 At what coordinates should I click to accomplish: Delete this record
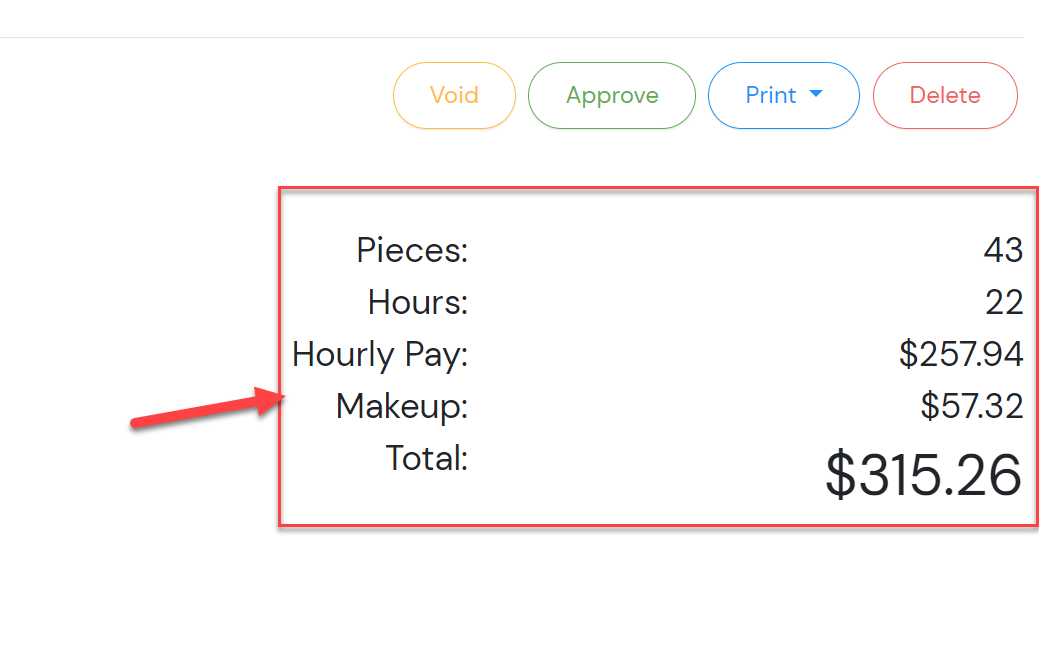coord(945,96)
